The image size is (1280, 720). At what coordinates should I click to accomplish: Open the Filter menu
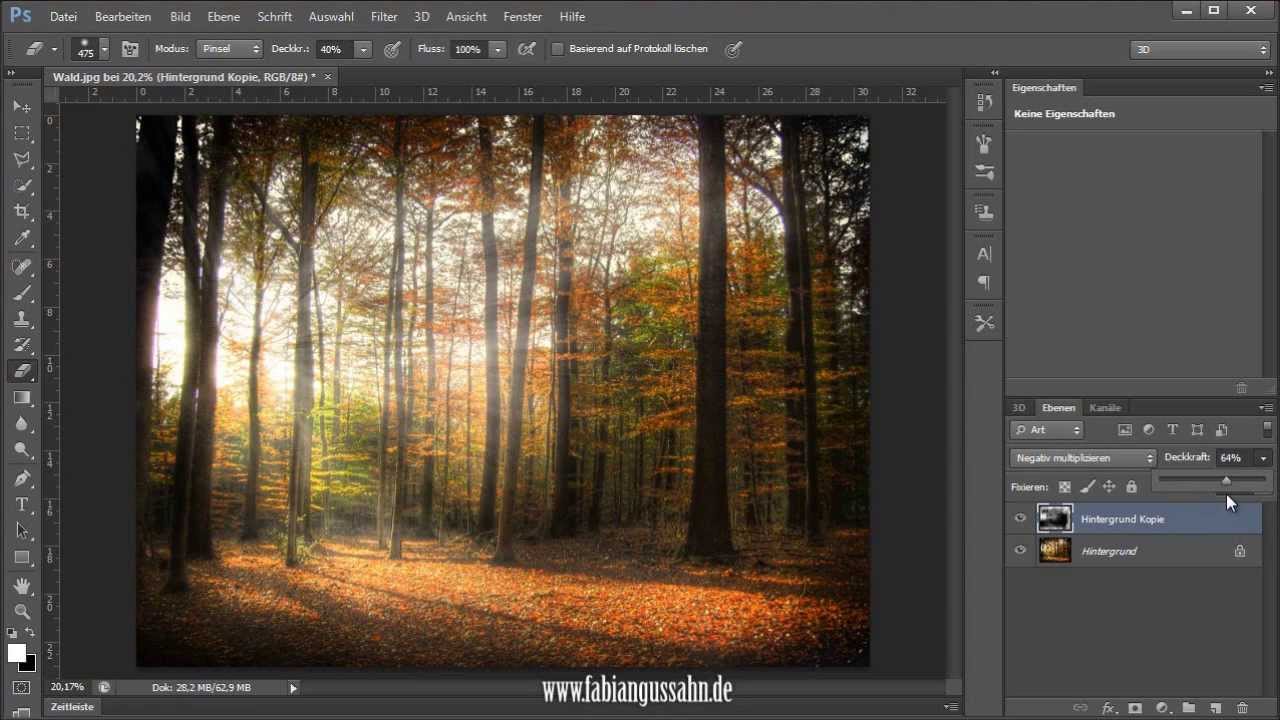(x=384, y=17)
